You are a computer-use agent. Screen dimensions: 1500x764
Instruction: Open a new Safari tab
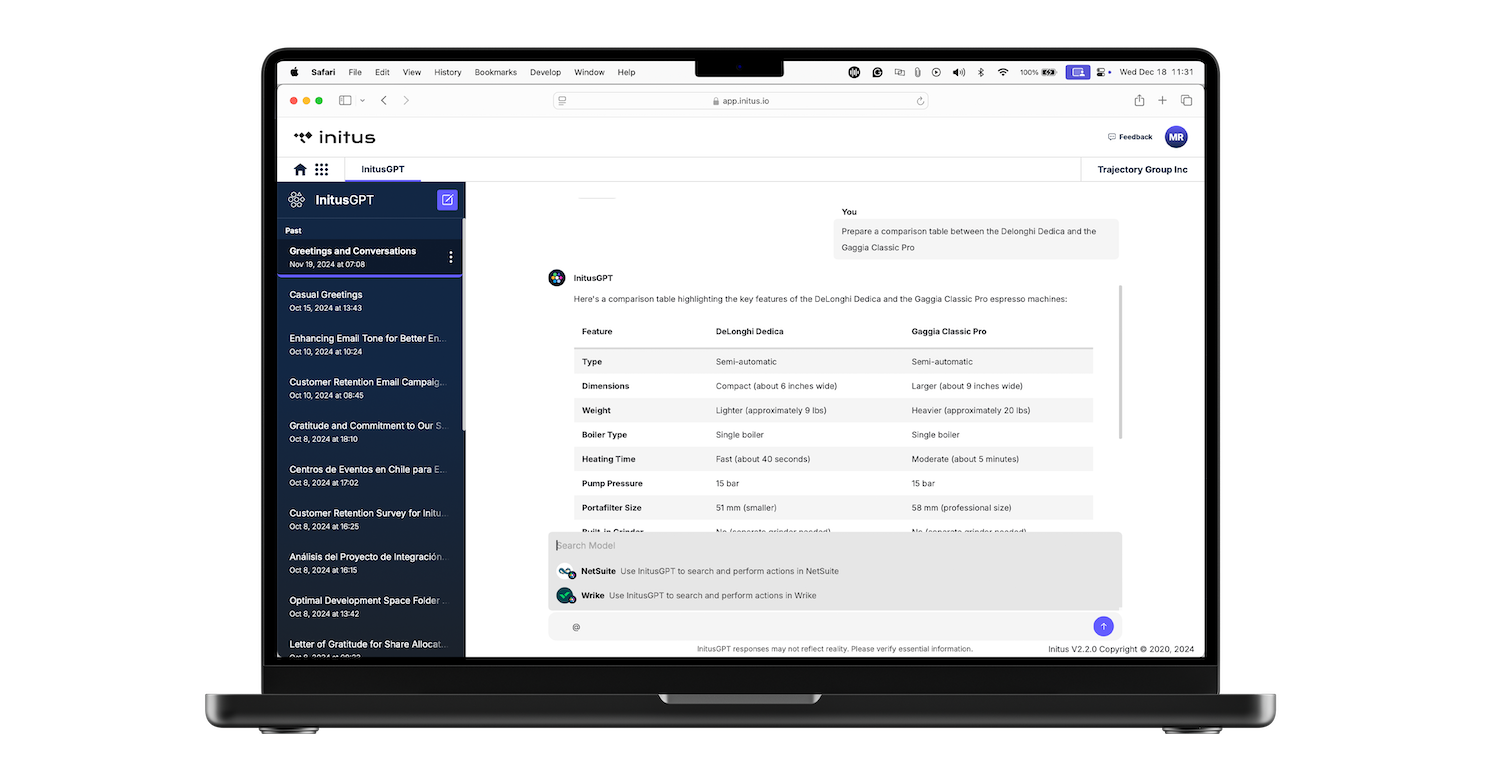pos(1162,100)
